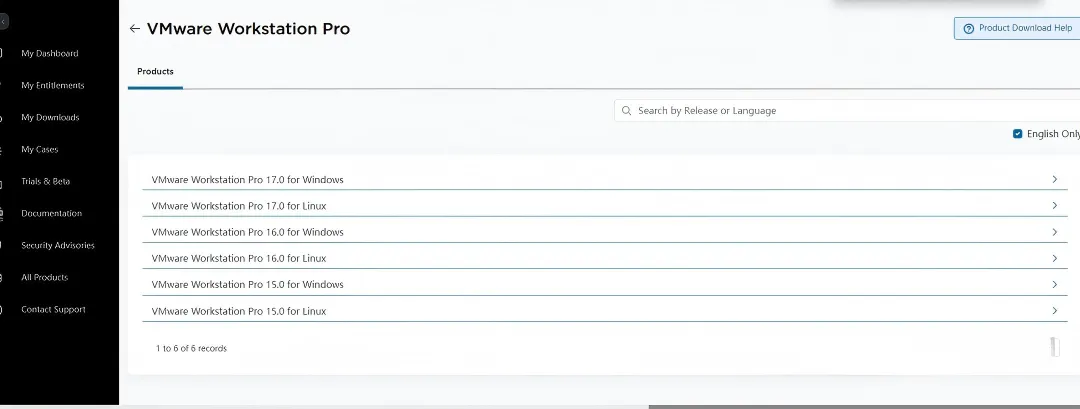Open All Products in sidebar

[44, 277]
